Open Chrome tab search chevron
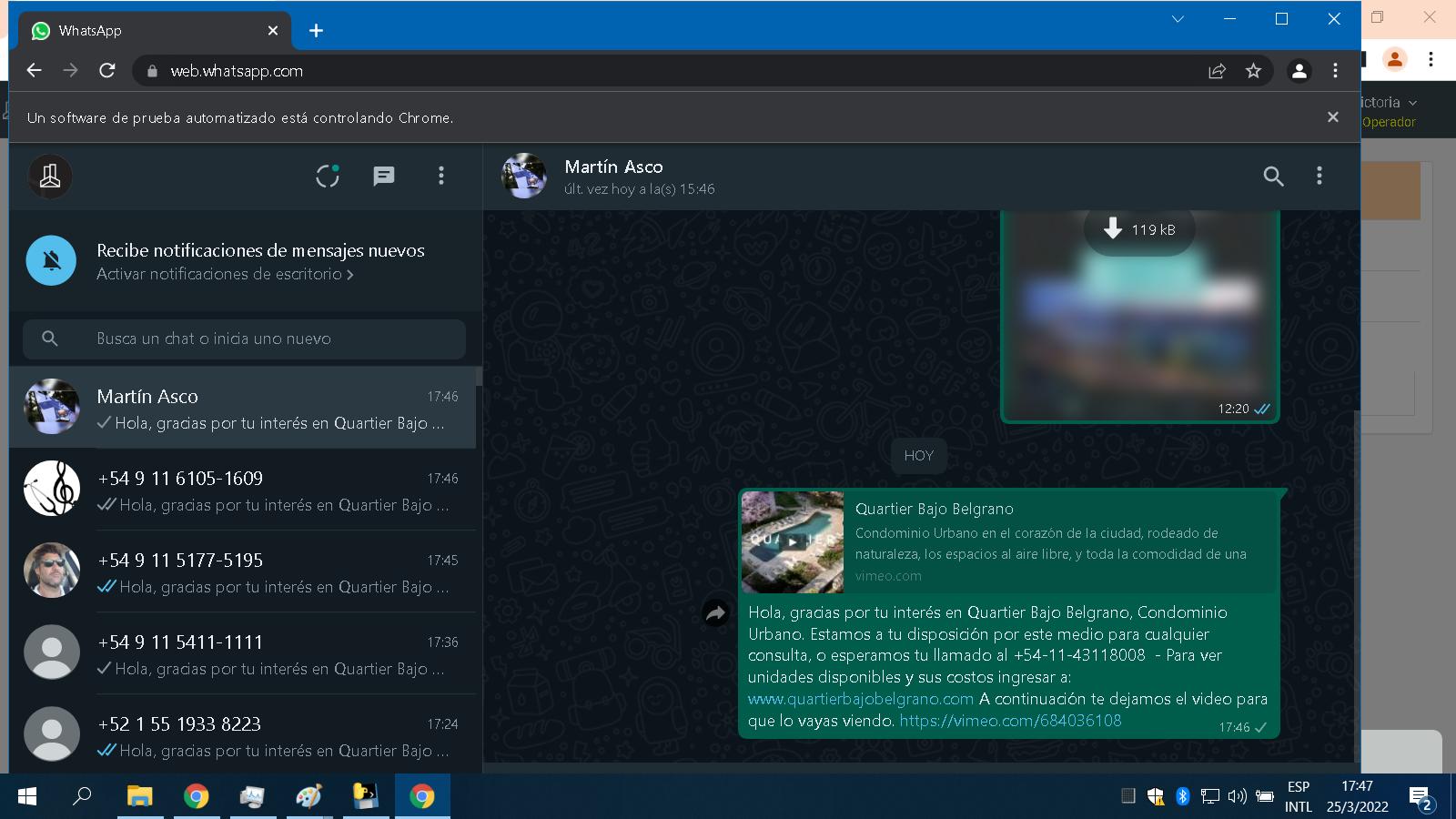The height and width of the screenshot is (819, 1456). (1178, 19)
